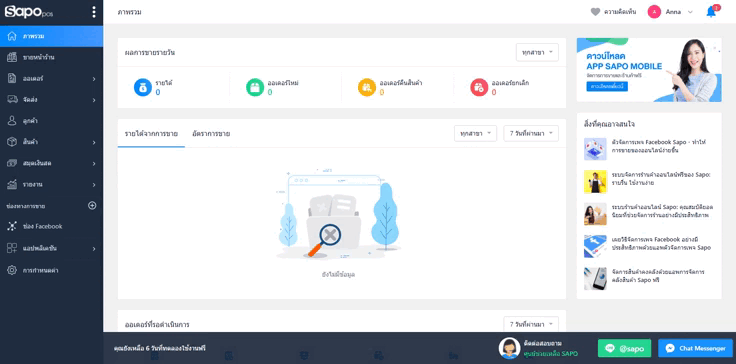Click the green @sapo LINE button
Image resolution: width=736 pixels, height=364 pixels.
[x=624, y=348]
